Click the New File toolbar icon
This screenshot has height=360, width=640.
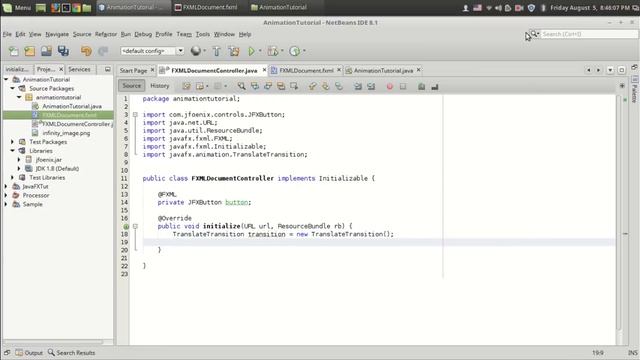coord(13,51)
